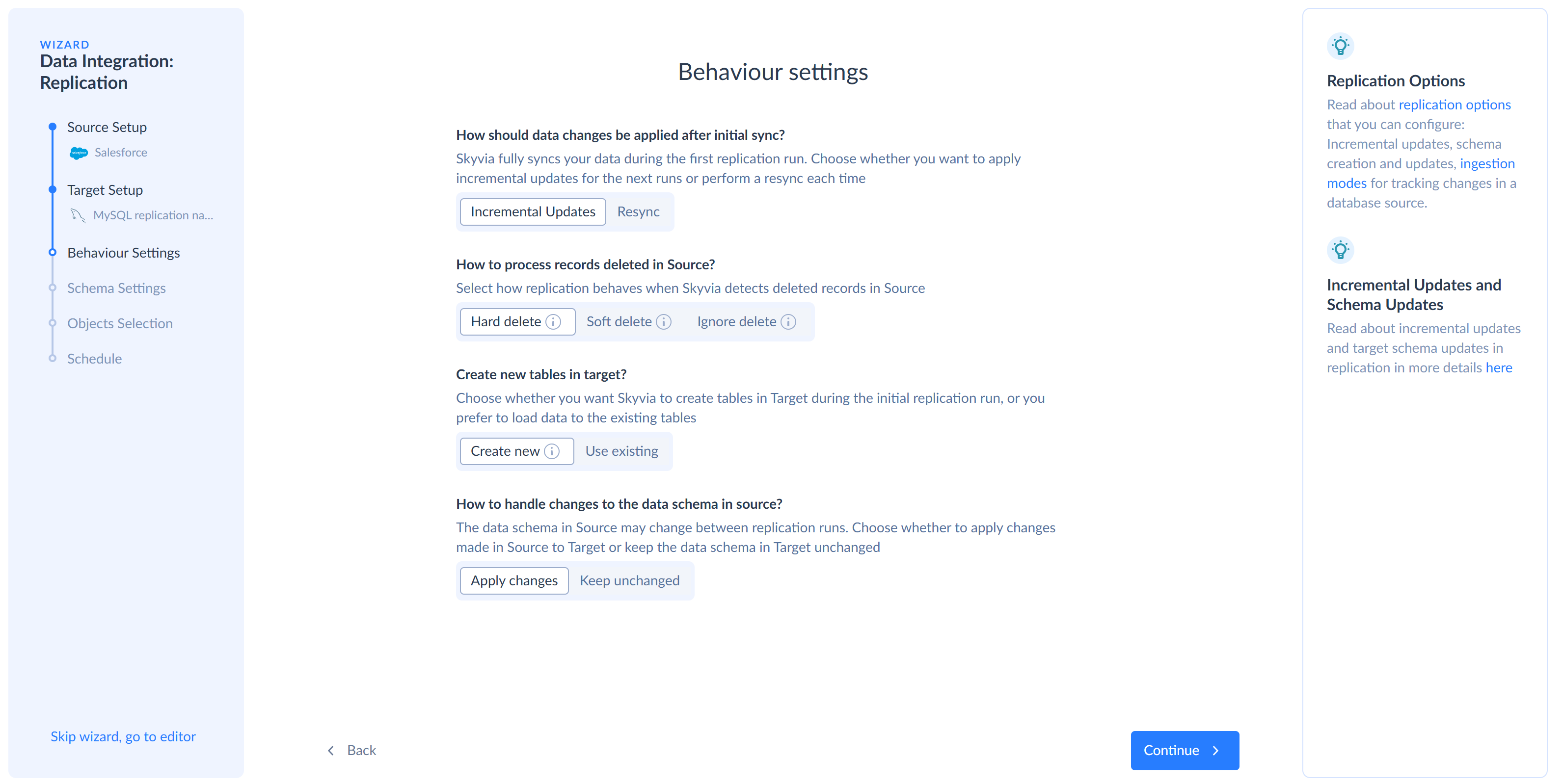This screenshot has height=784, width=1563.
Task: Open Objects Selection wizard step
Action: (119, 323)
